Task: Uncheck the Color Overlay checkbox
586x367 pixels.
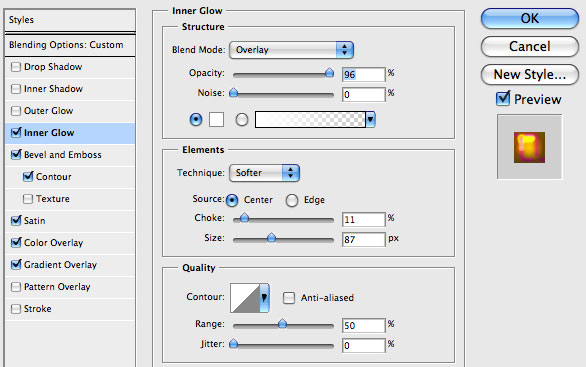Action: pyautogui.click(x=16, y=243)
